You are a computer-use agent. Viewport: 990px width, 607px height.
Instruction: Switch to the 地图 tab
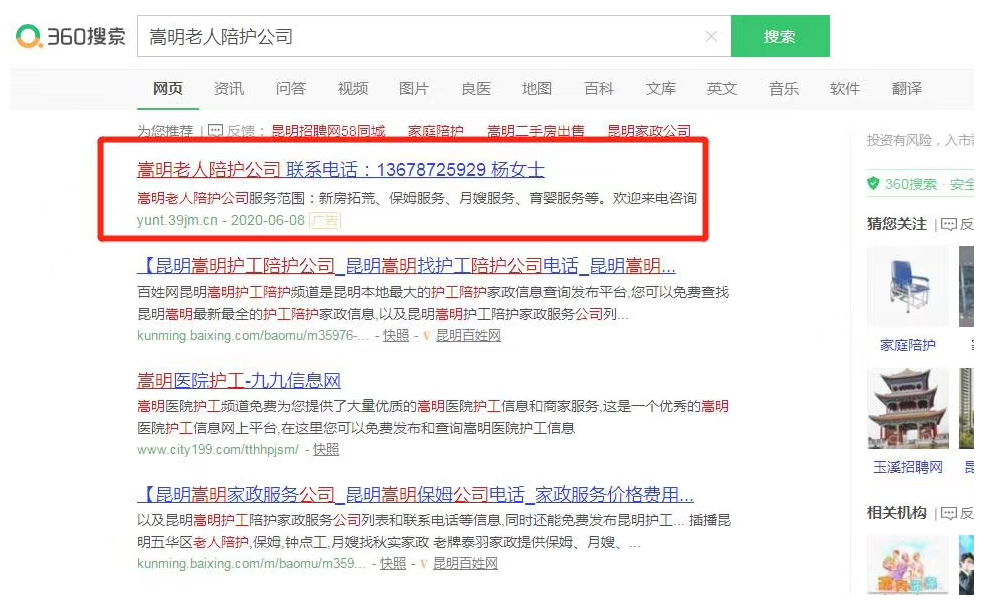click(537, 88)
